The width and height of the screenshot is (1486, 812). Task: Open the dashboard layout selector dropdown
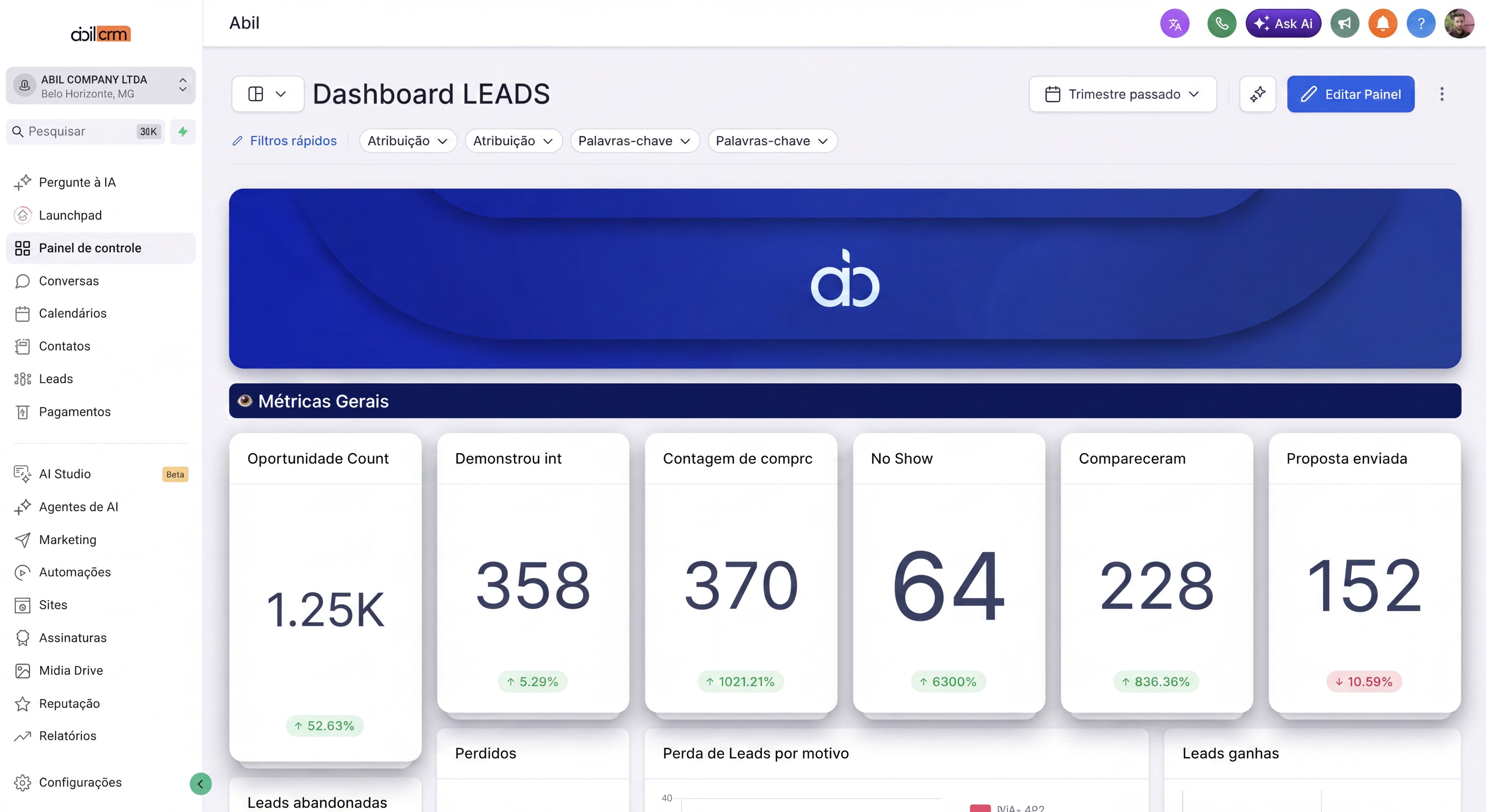click(268, 94)
